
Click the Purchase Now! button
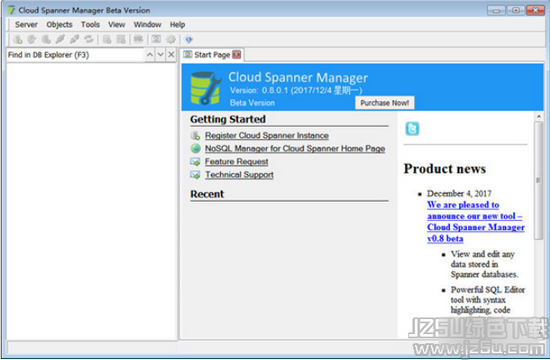[384, 103]
